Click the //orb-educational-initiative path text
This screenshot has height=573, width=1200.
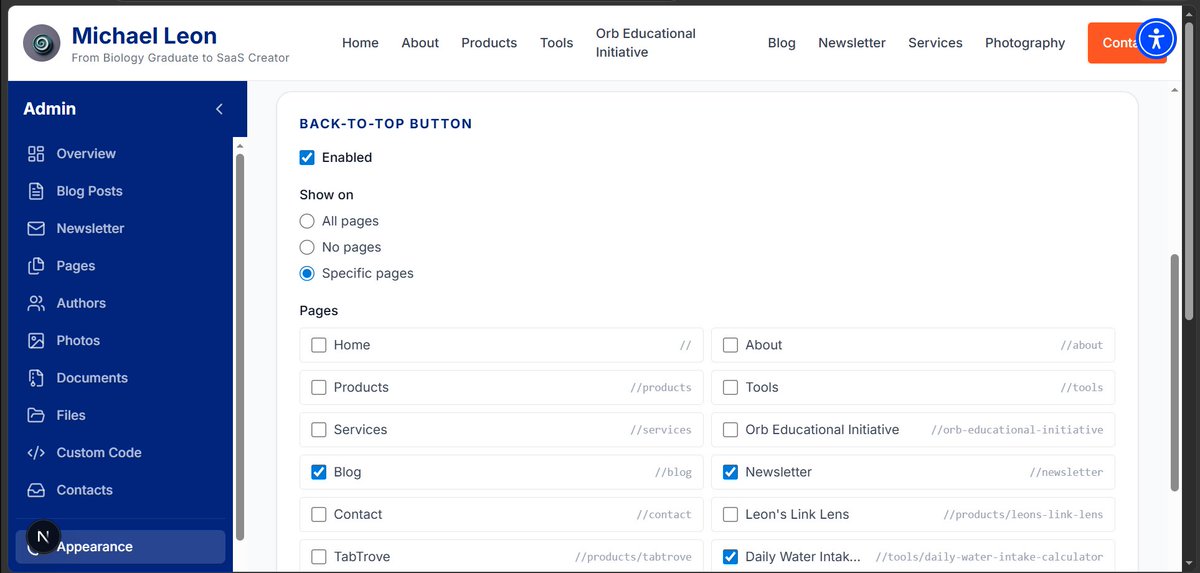coord(1017,430)
